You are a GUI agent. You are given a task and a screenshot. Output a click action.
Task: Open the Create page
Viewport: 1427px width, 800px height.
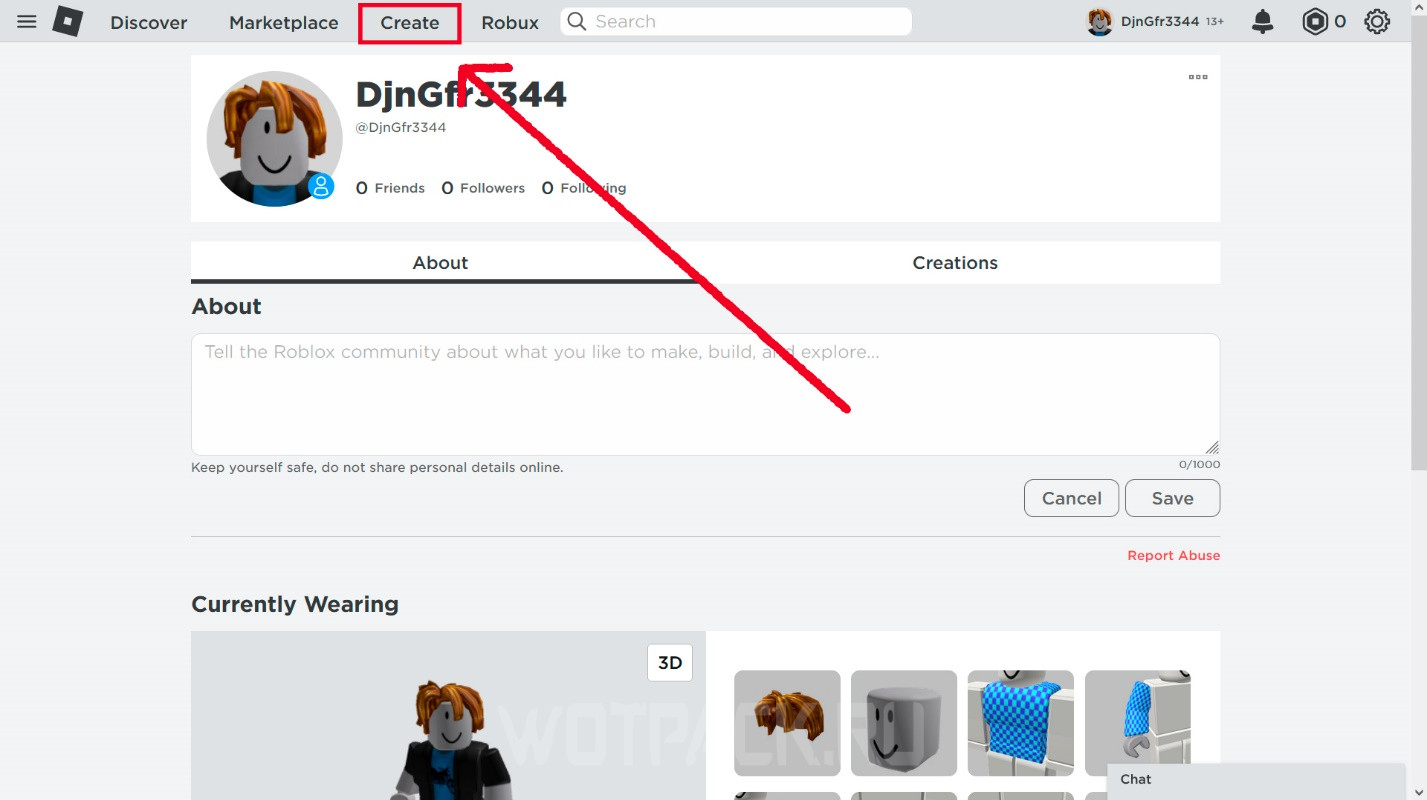[410, 22]
